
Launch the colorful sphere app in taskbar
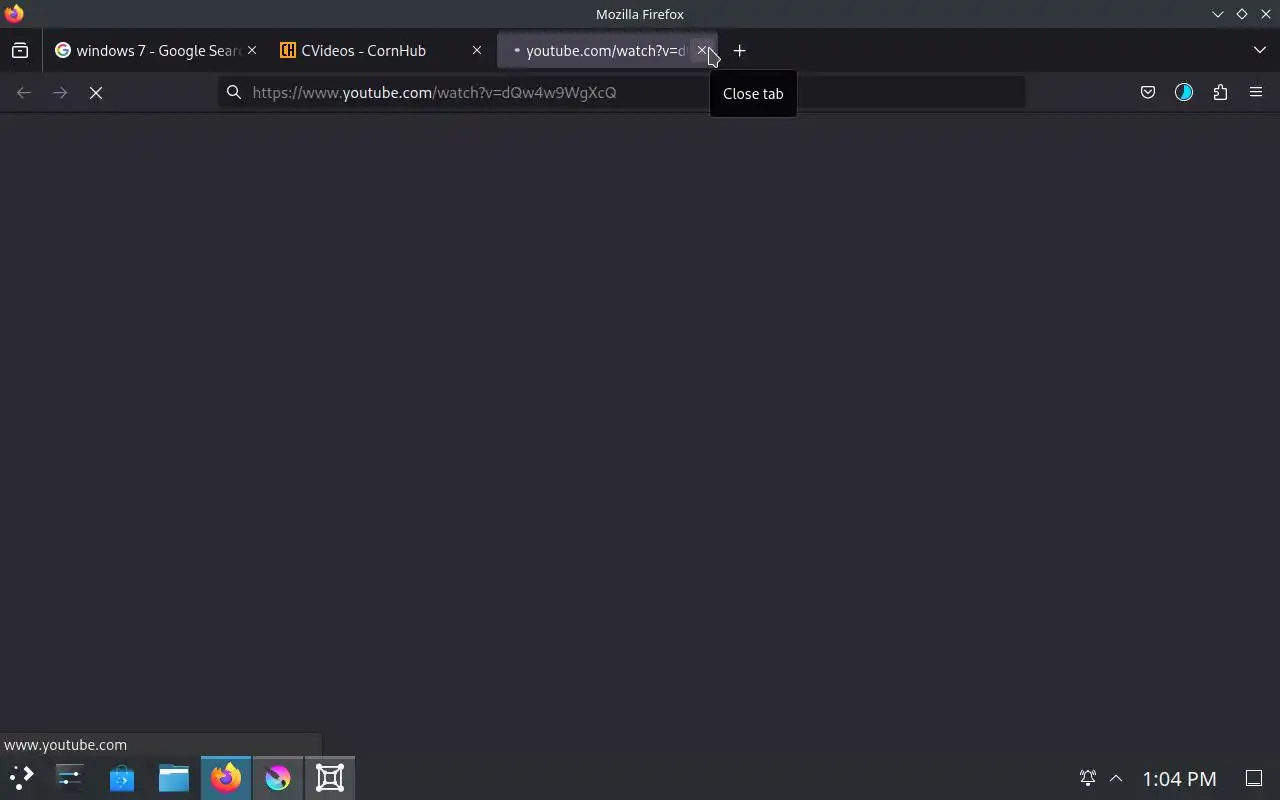[278, 777]
